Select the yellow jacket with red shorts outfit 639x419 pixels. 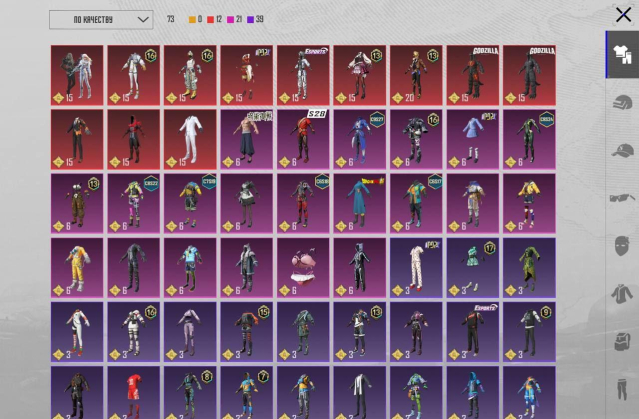(529, 203)
